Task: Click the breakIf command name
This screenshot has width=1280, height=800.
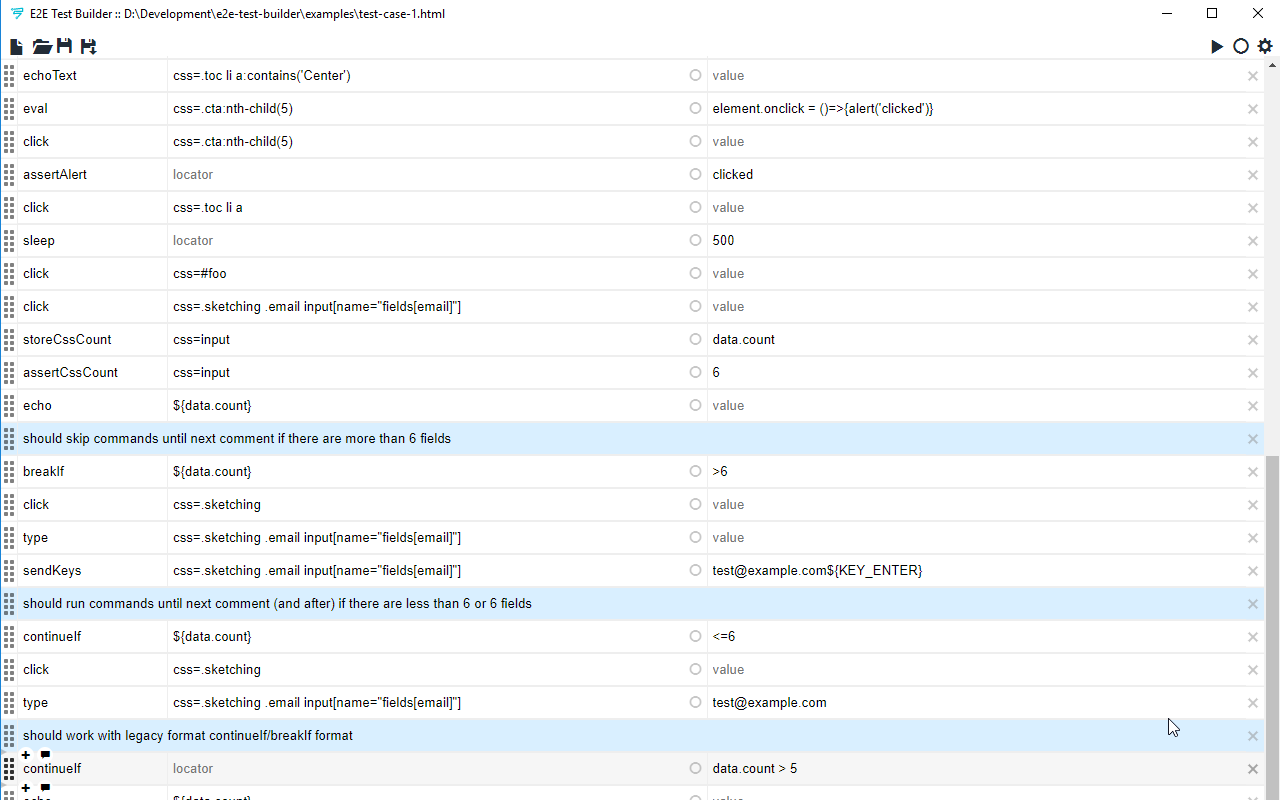Action: click(x=92, y=472)
